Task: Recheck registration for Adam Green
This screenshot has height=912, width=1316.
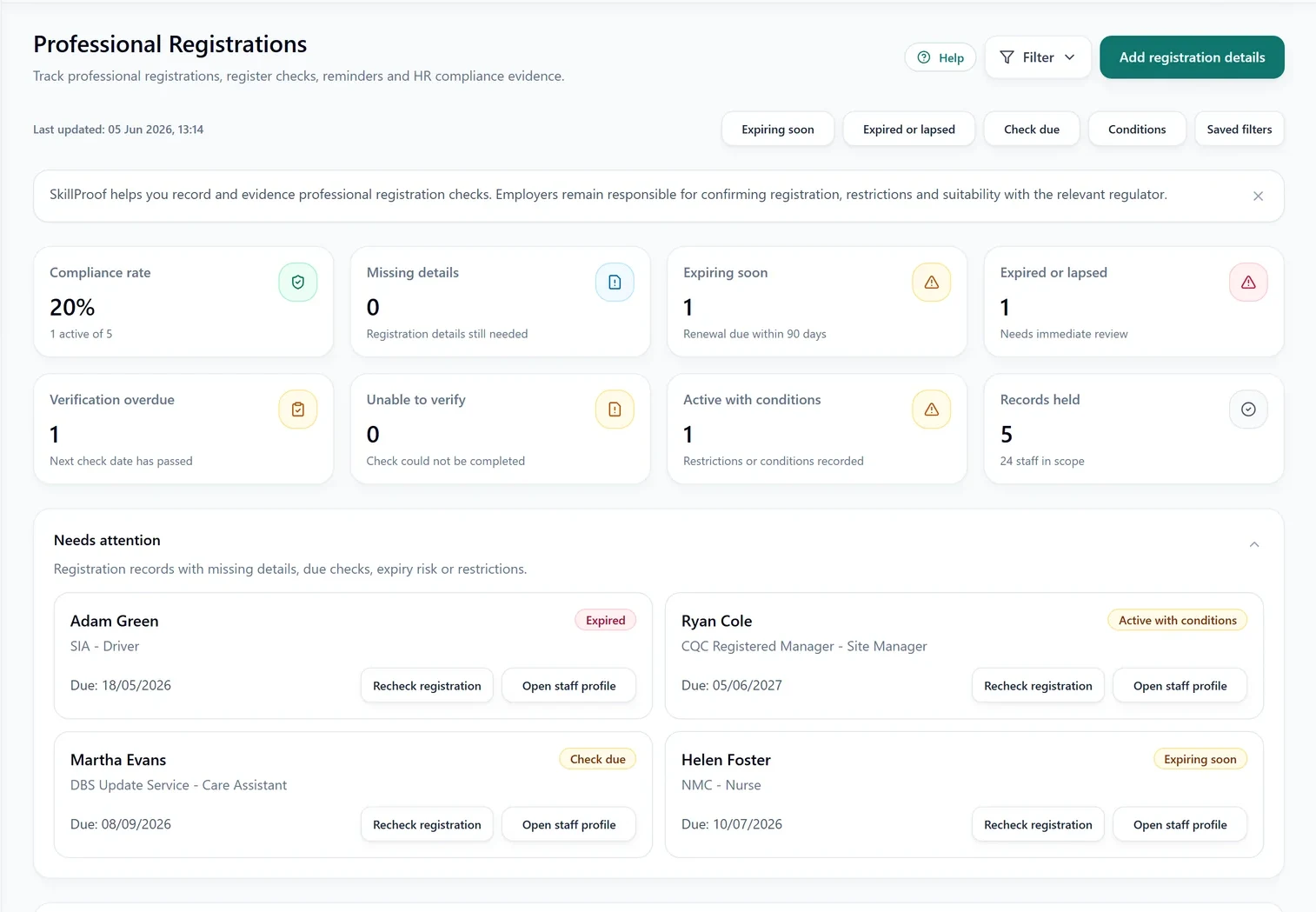Action: (427, 686)
